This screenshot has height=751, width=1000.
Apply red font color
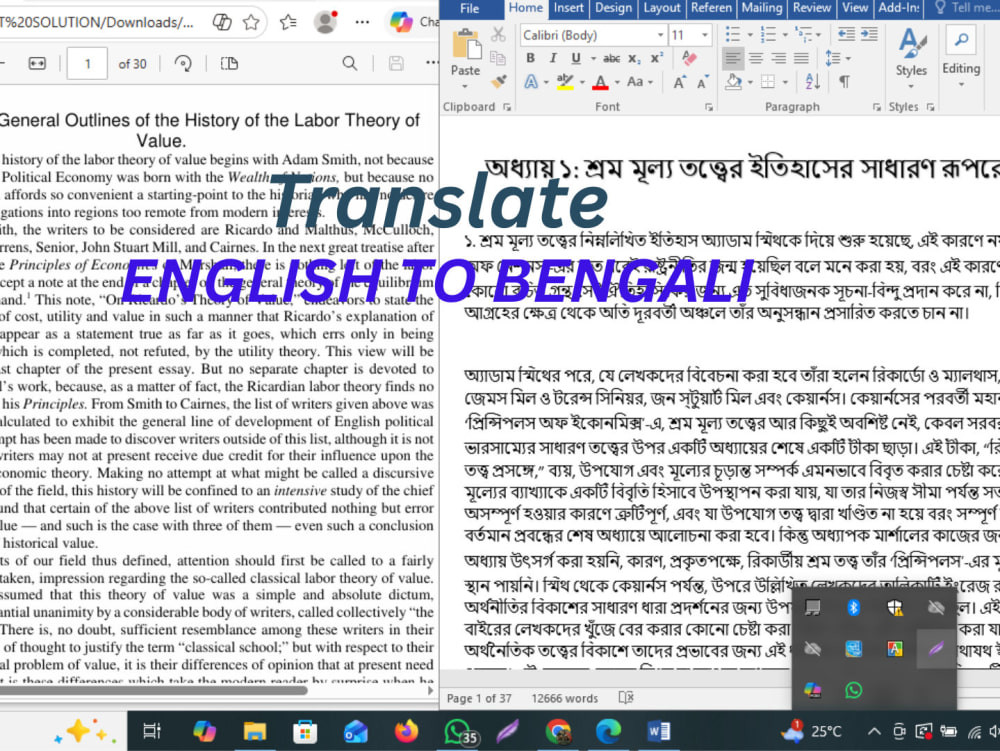tap(600, 82)
